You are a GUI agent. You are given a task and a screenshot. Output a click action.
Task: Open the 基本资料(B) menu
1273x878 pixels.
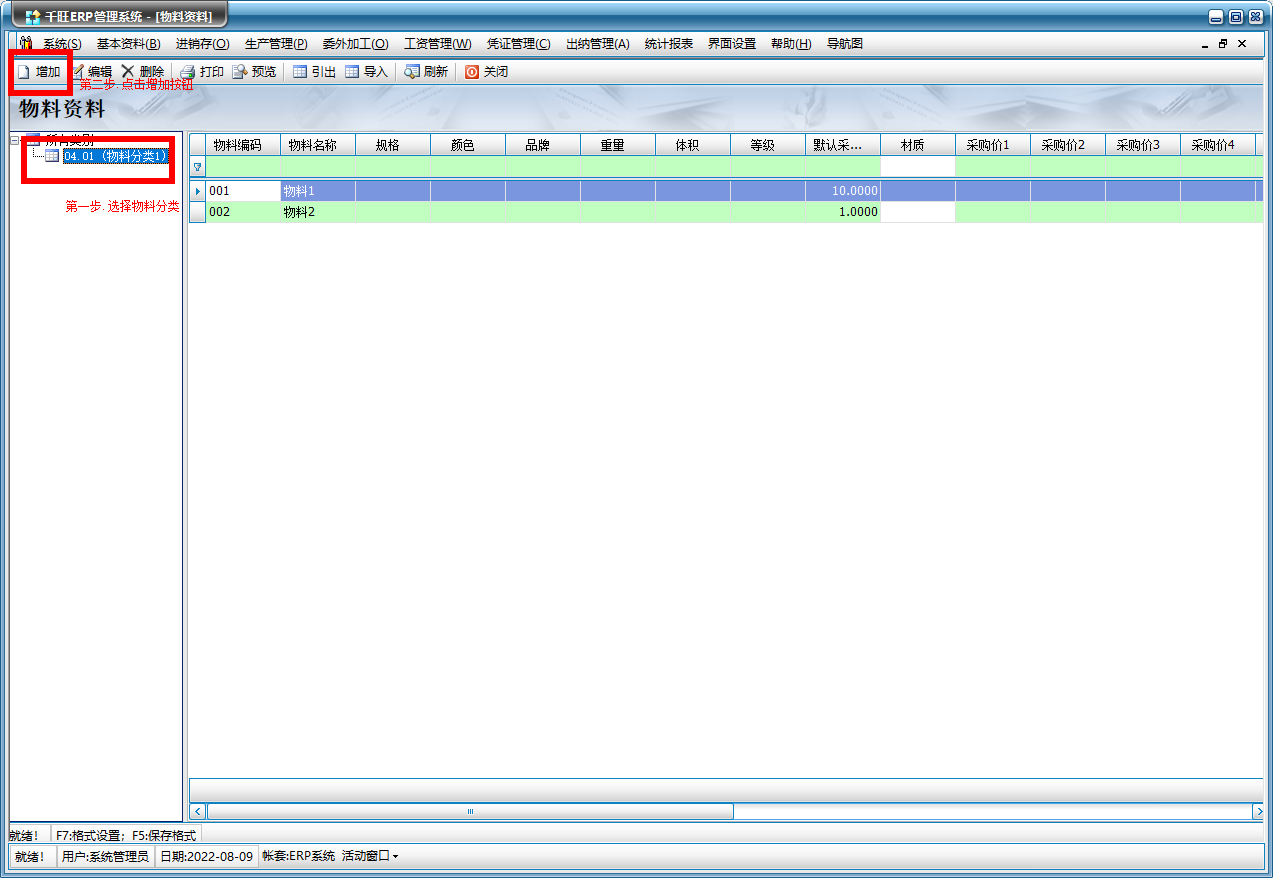(128, 44)
